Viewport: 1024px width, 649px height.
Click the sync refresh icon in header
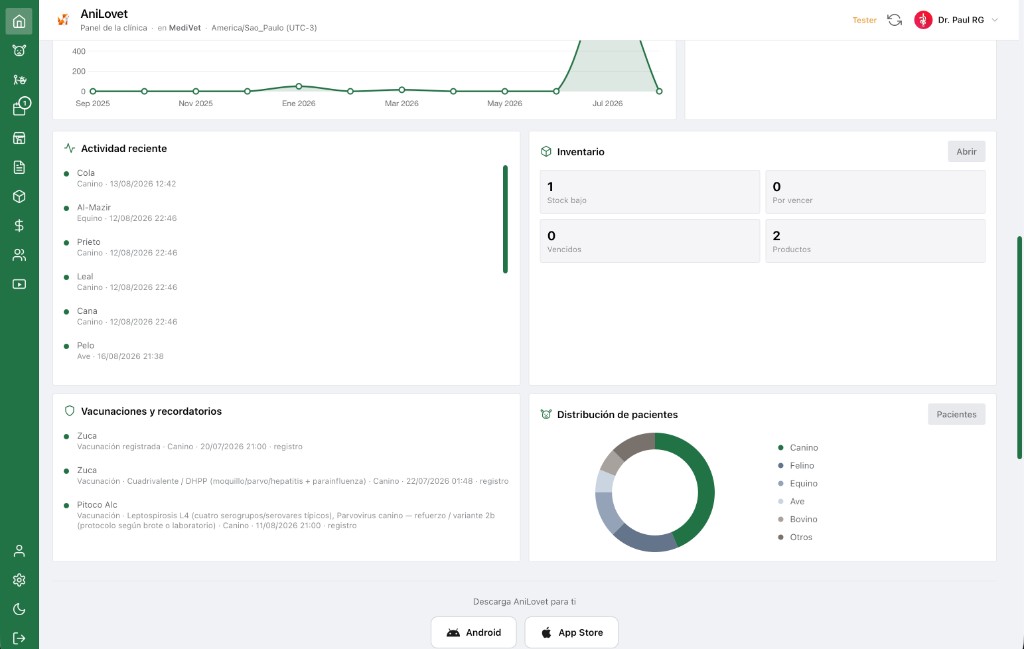(895, 20)
